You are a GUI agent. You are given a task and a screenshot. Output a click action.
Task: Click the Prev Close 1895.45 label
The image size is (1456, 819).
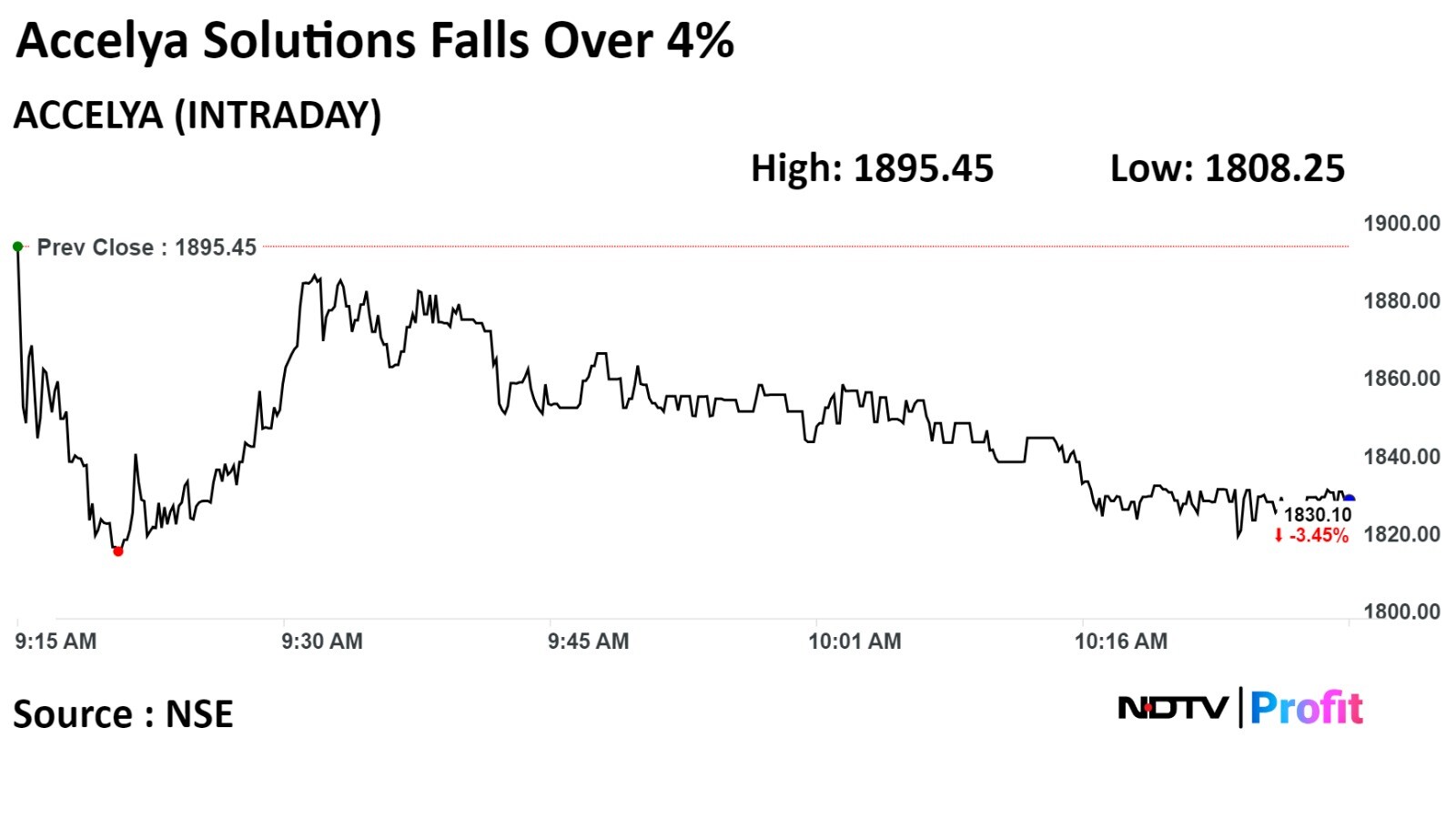(147, 248)
